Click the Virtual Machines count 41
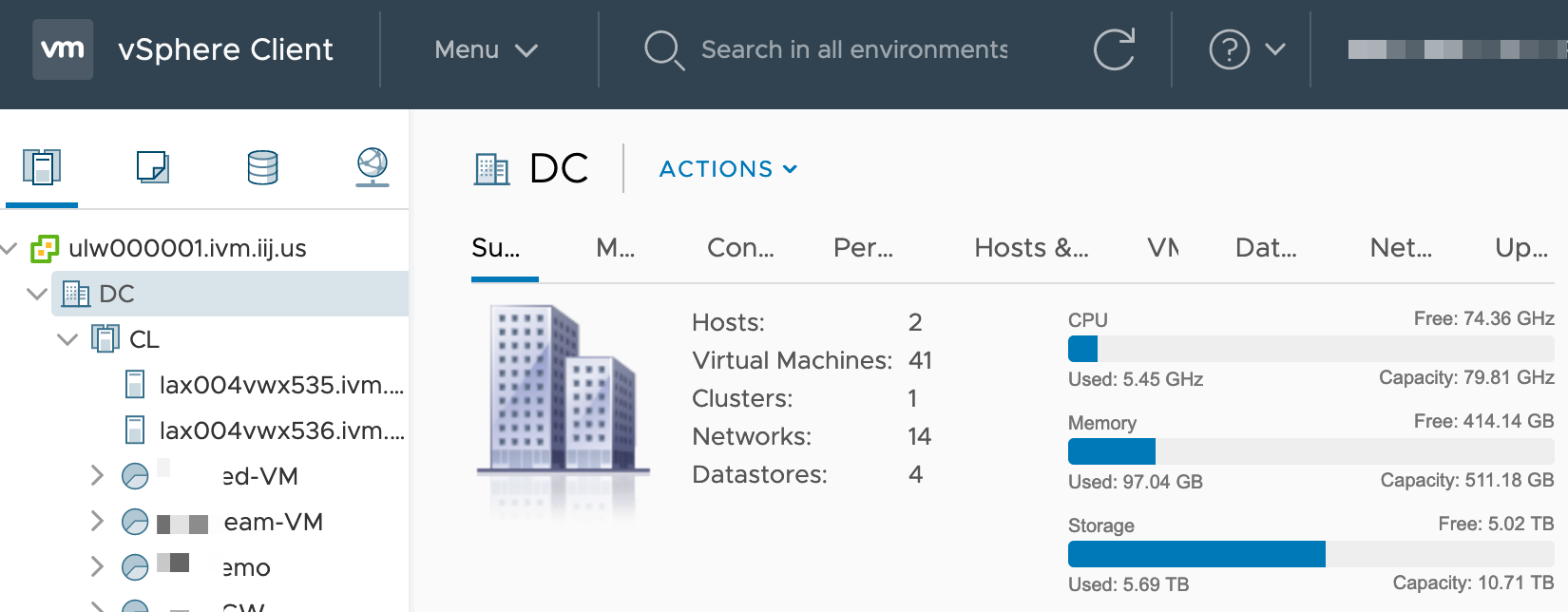Viewport: 1568px width, 612px height. click(x=920, y=360)
